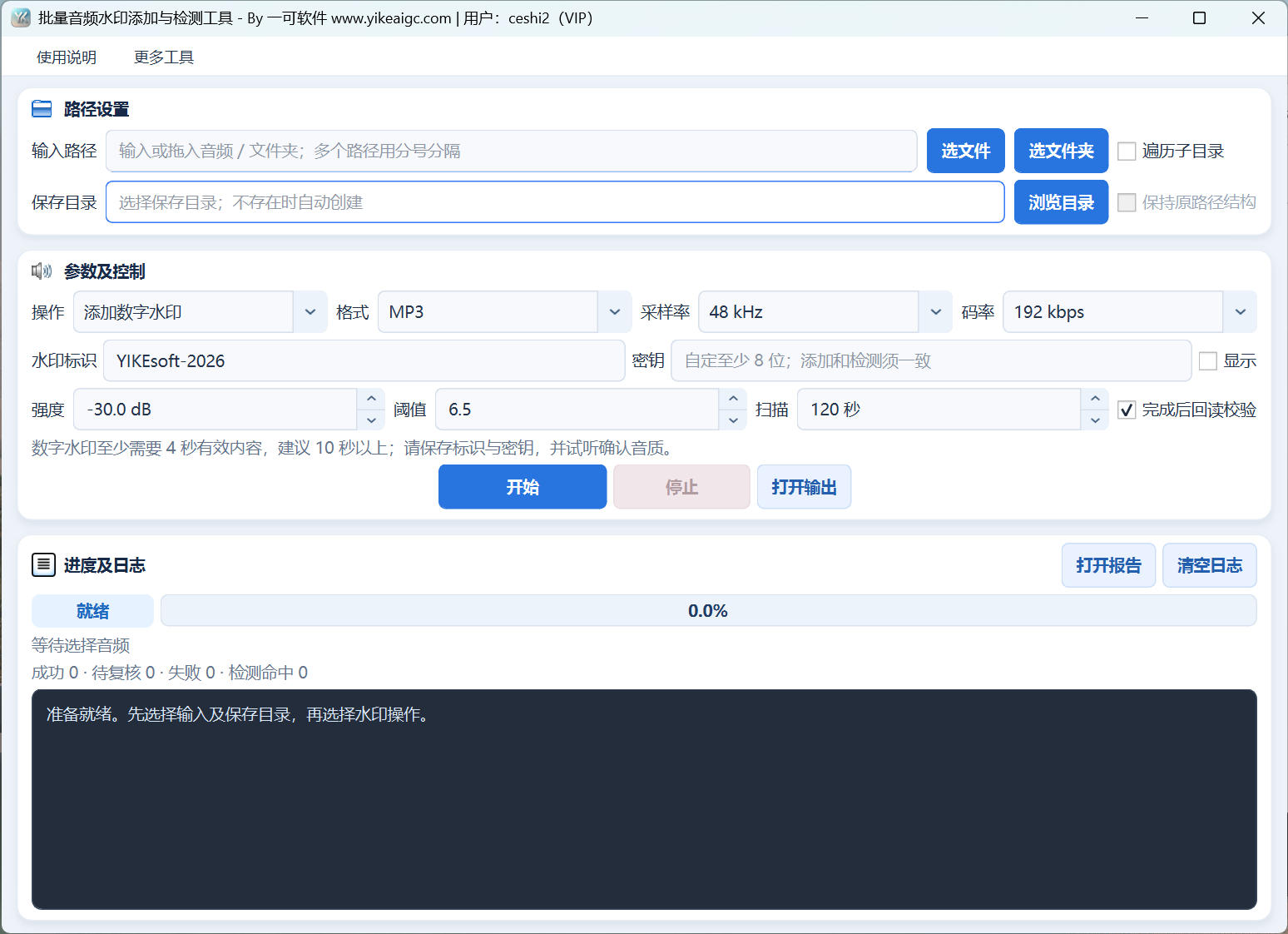Increase 强度 value with up arrow
This screenshot has width=1288, height=934.
[x=371, y=399]
